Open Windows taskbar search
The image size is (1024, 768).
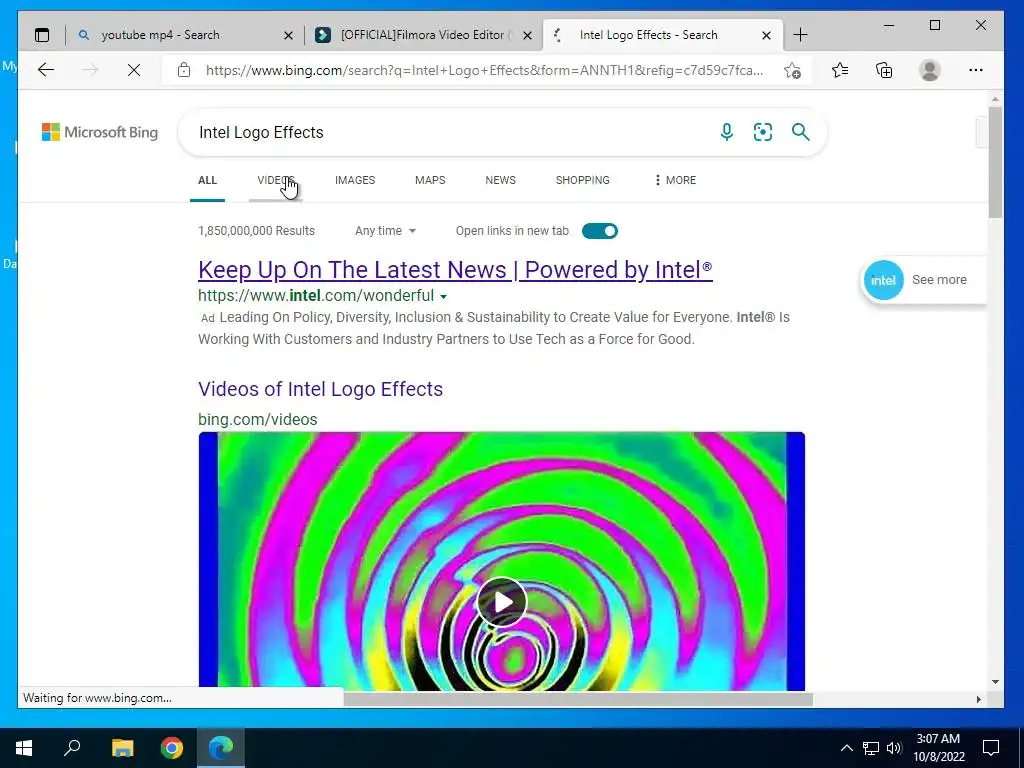point(72,748)
